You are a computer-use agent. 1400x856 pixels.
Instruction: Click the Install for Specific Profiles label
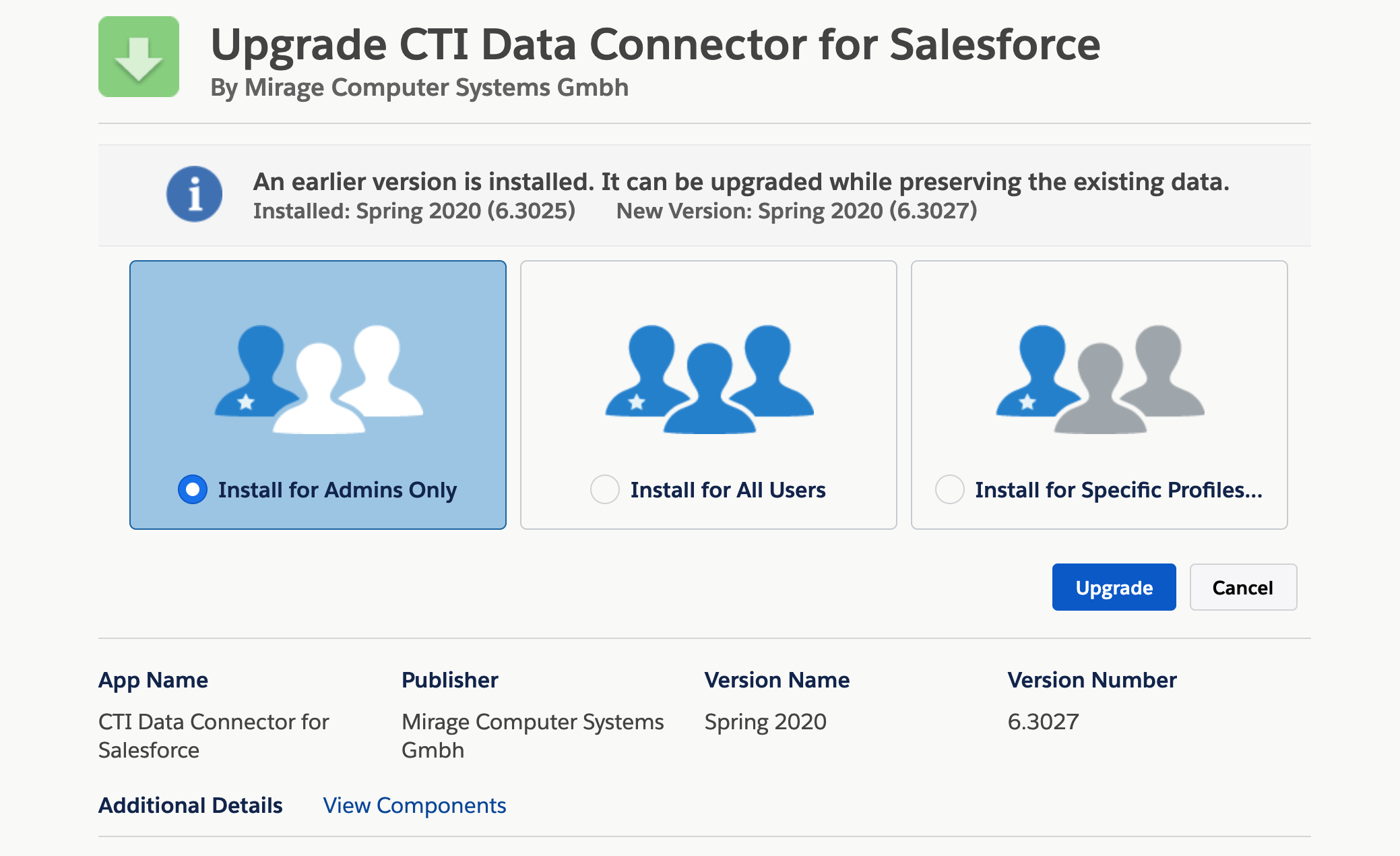click(x=1119, y=490)
